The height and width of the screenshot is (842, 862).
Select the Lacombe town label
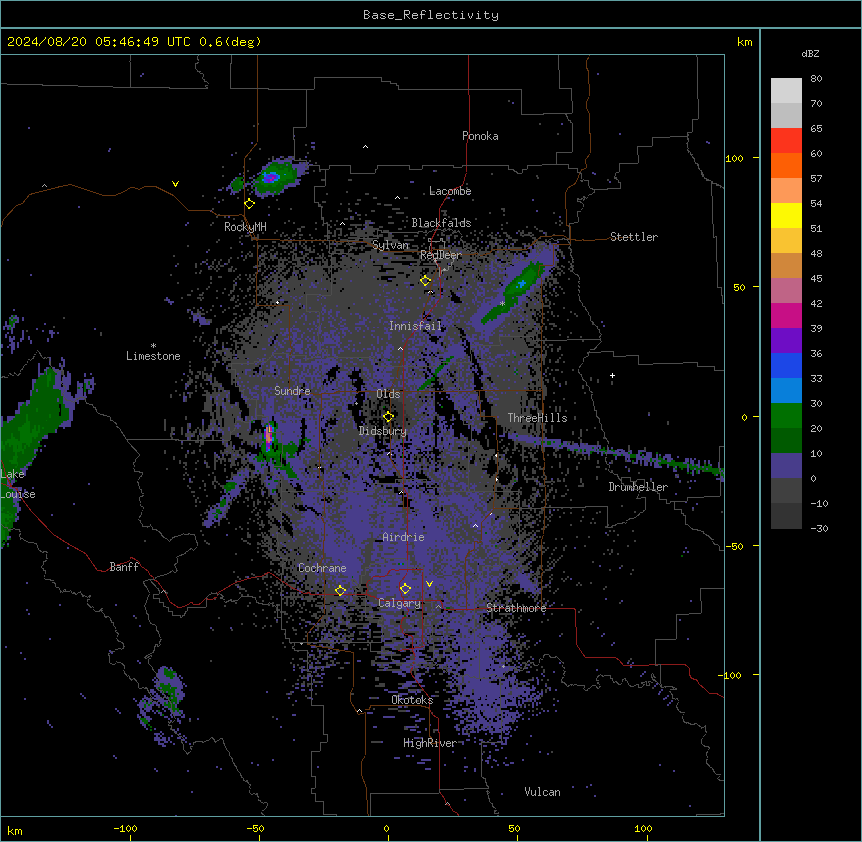click(x=450, y=191)
